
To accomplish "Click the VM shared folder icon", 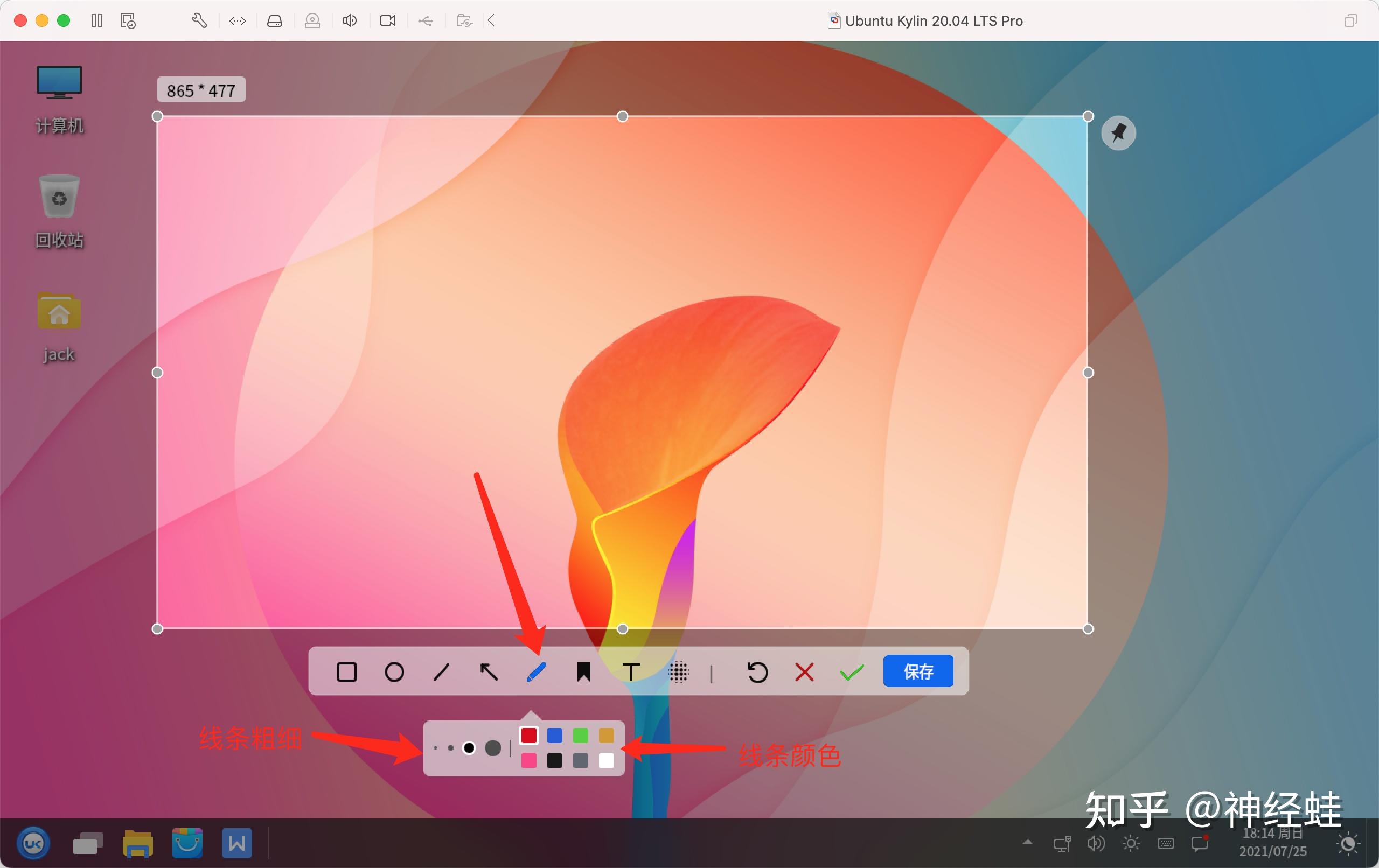I will pos(464,21).
